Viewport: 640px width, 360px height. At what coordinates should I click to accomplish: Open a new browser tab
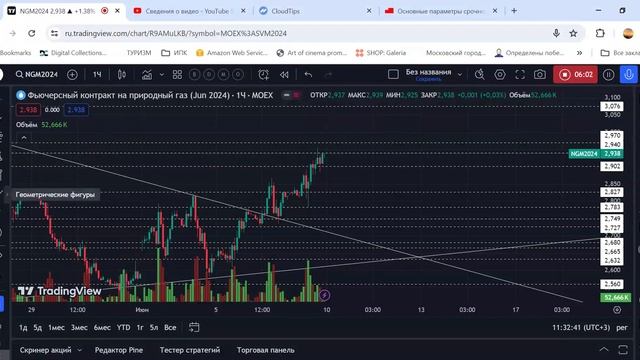pyautogui.click(x=514, y=11)
